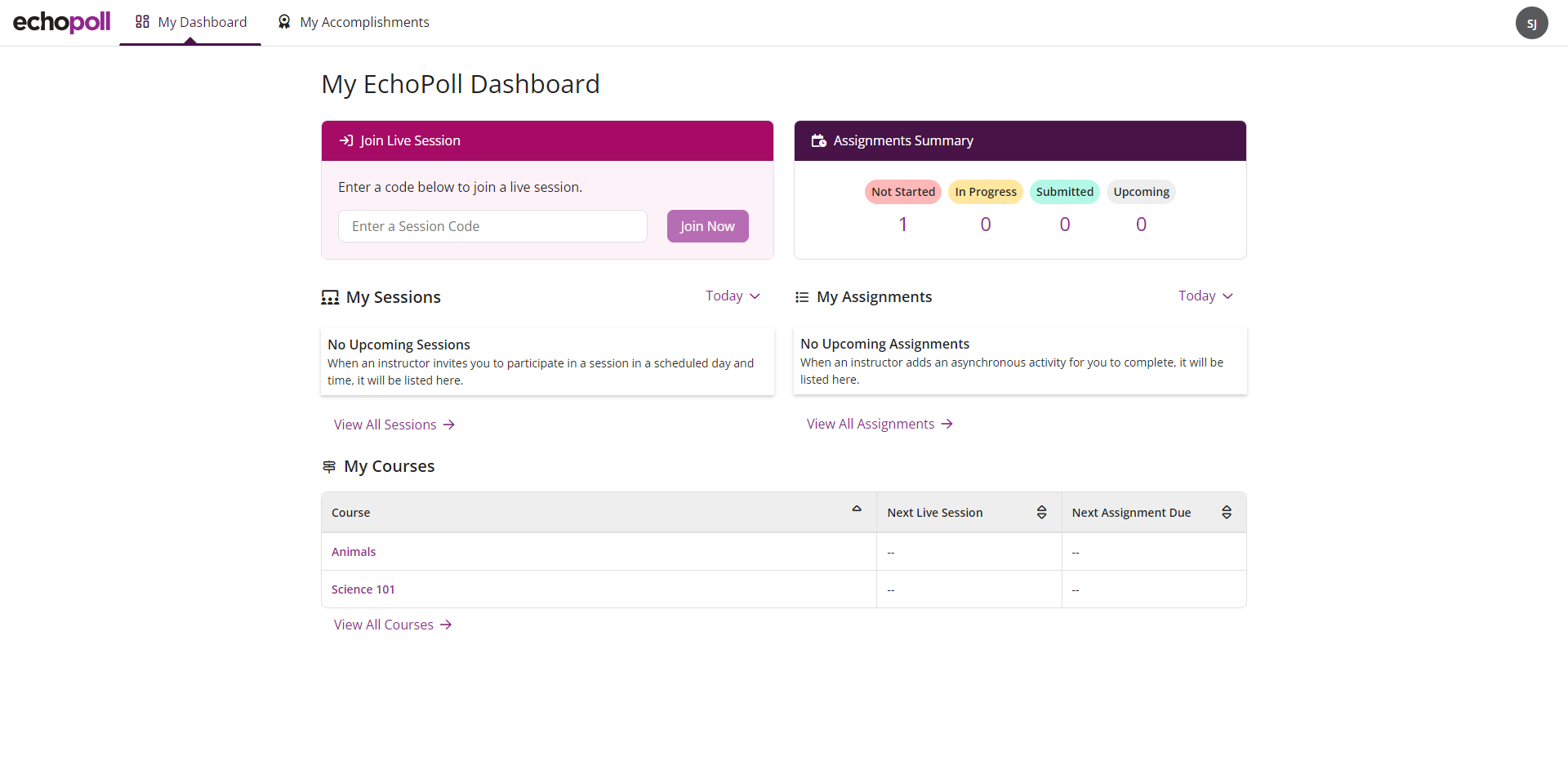Focus the Enter a Session Code field
Viewport: 1568px width, 765px height.
pyautogui.click(x=492, y=226)
